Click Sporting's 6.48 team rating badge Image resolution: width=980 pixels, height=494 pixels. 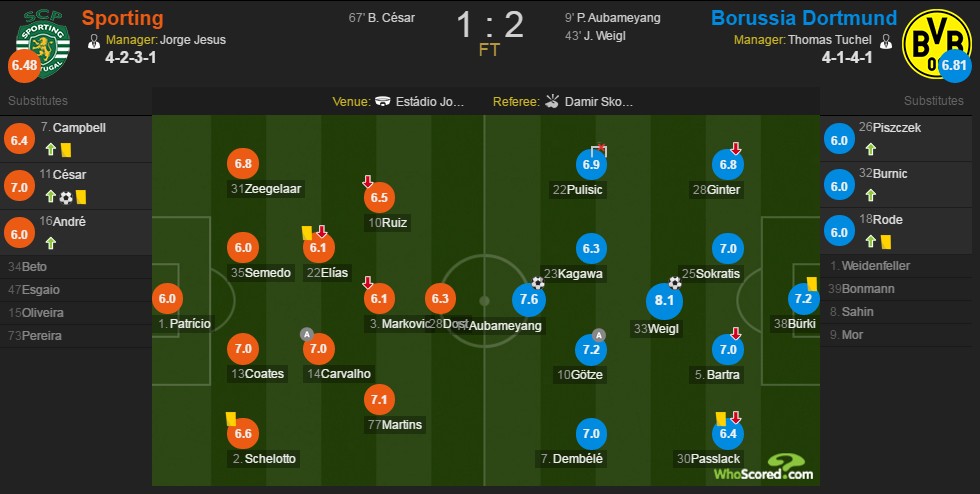pos(24,65)
